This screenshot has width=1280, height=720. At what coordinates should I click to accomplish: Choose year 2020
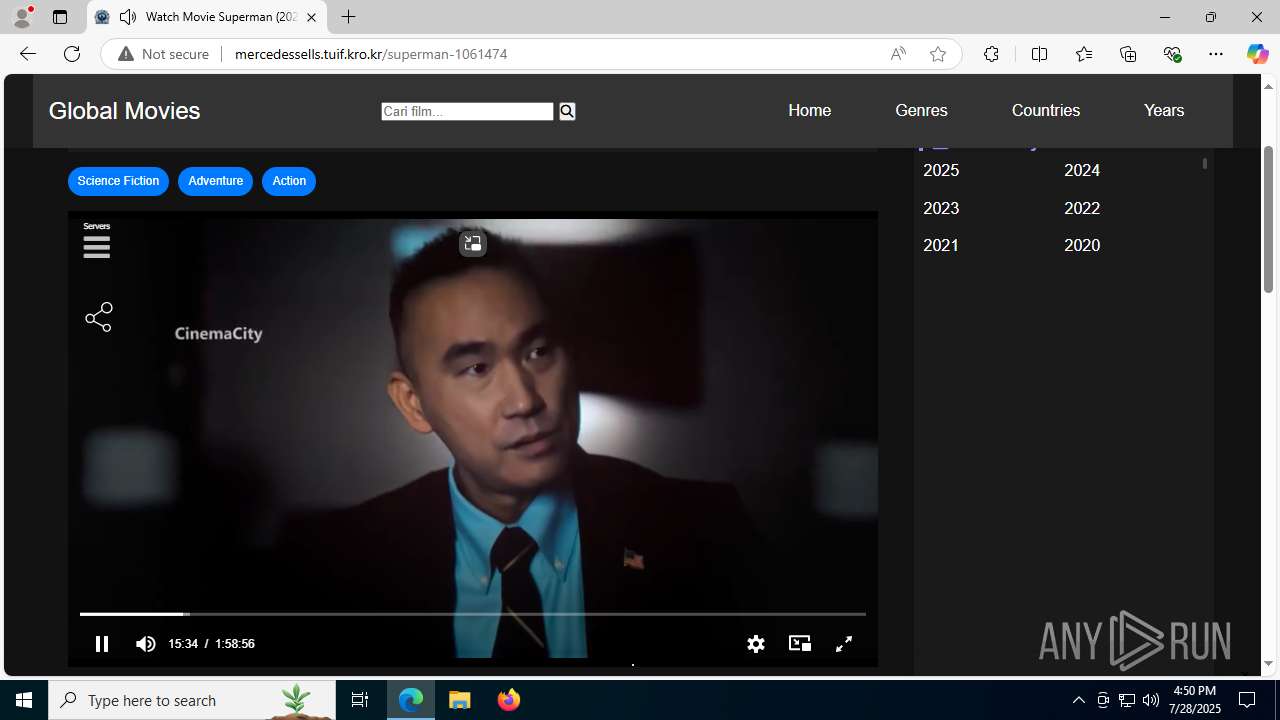tap(1082, 245)
